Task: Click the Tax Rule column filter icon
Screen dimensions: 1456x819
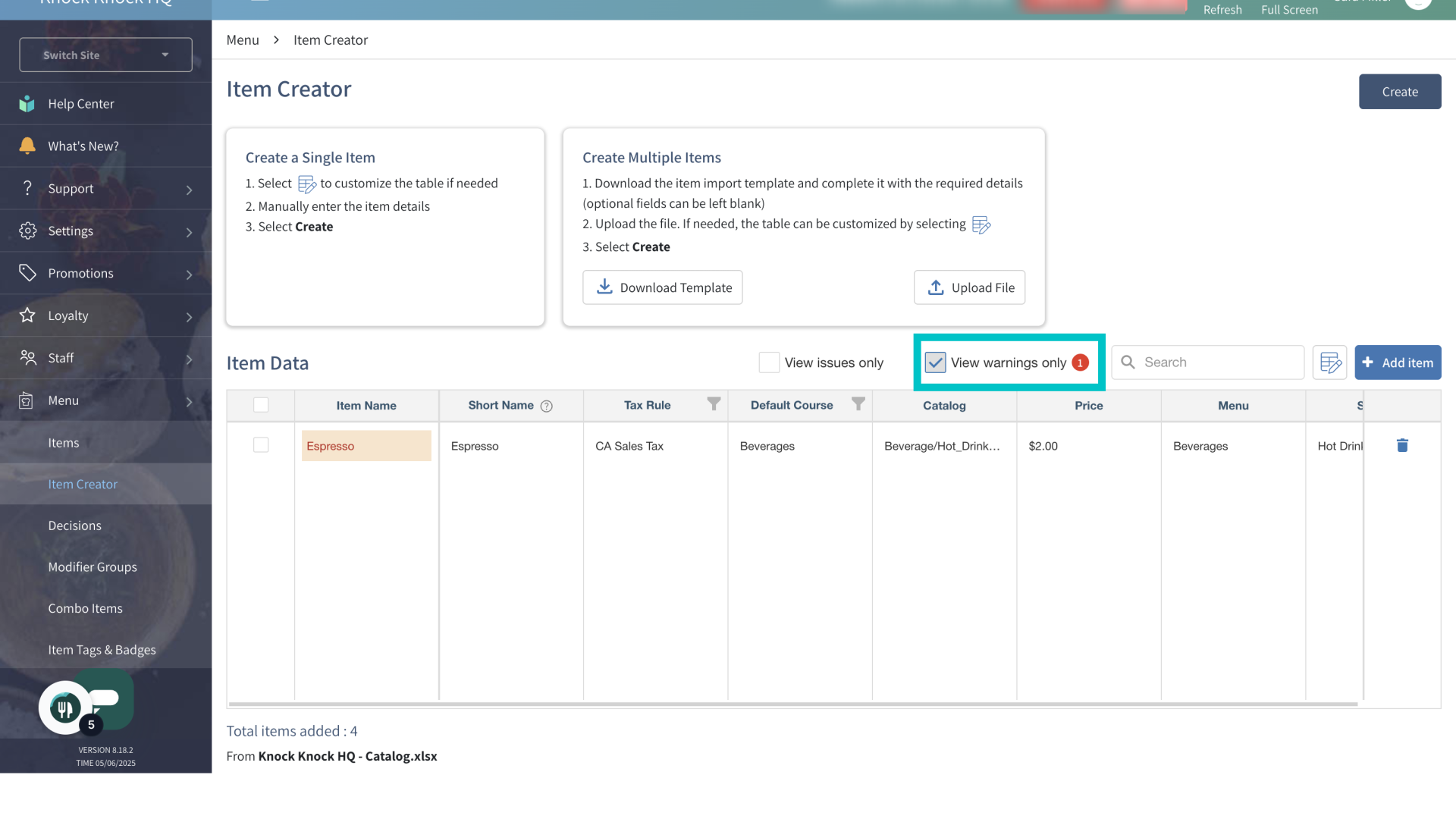Action: coord(714,404)
